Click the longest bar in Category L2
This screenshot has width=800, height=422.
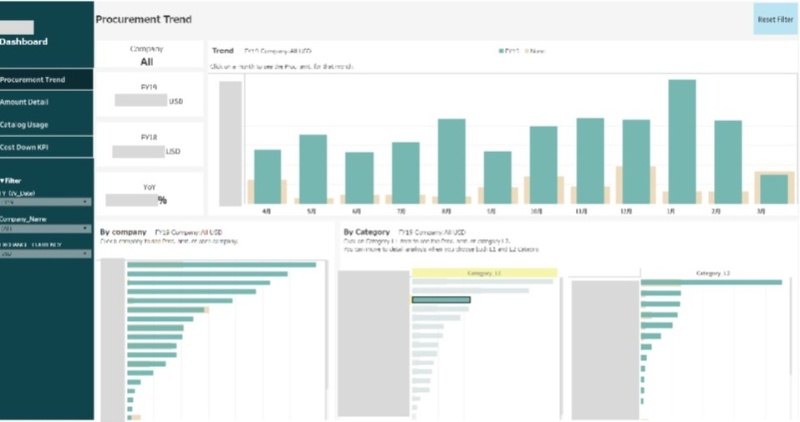coord(711,282)
